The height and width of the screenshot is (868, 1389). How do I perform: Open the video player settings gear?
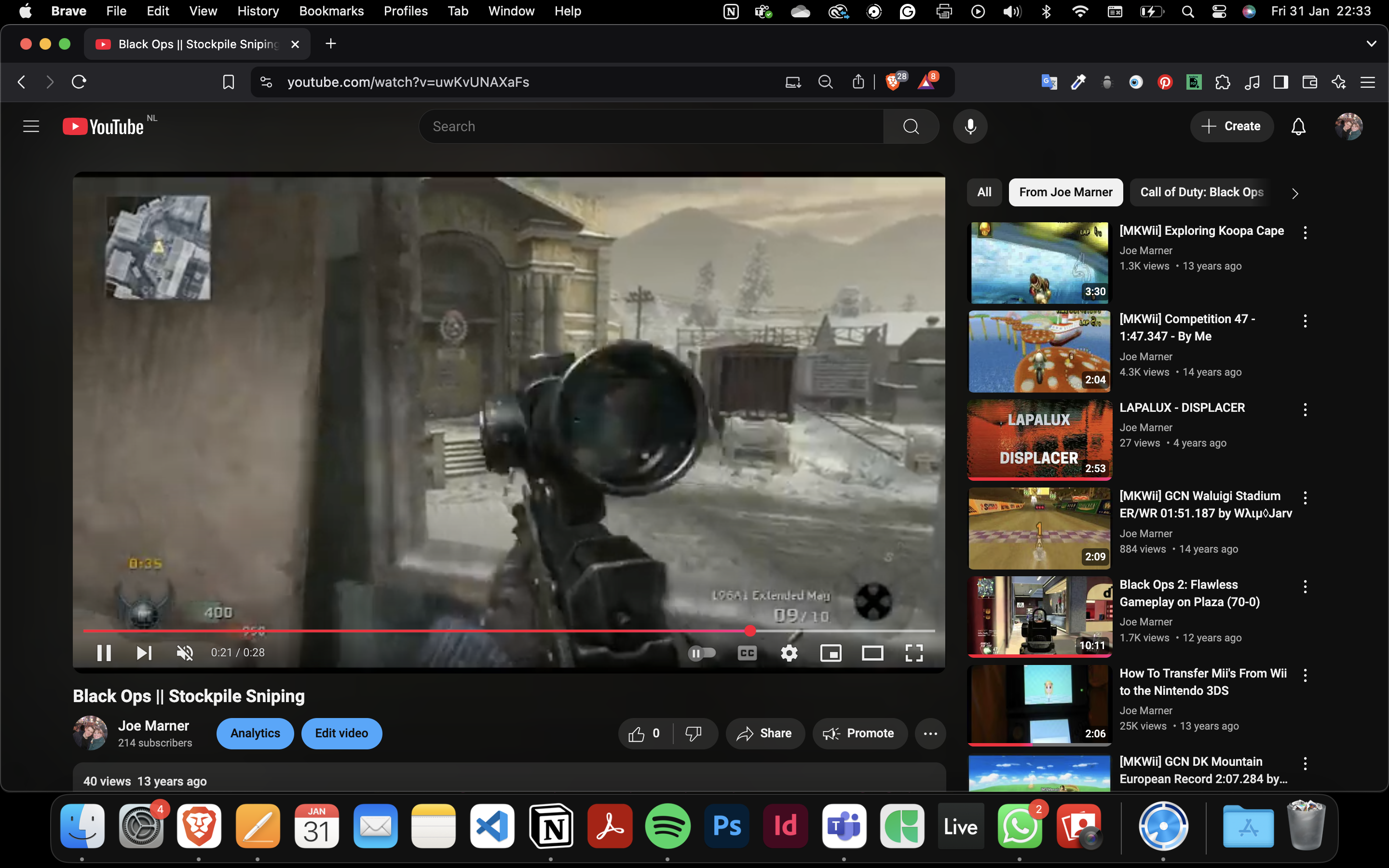point(789,653)
